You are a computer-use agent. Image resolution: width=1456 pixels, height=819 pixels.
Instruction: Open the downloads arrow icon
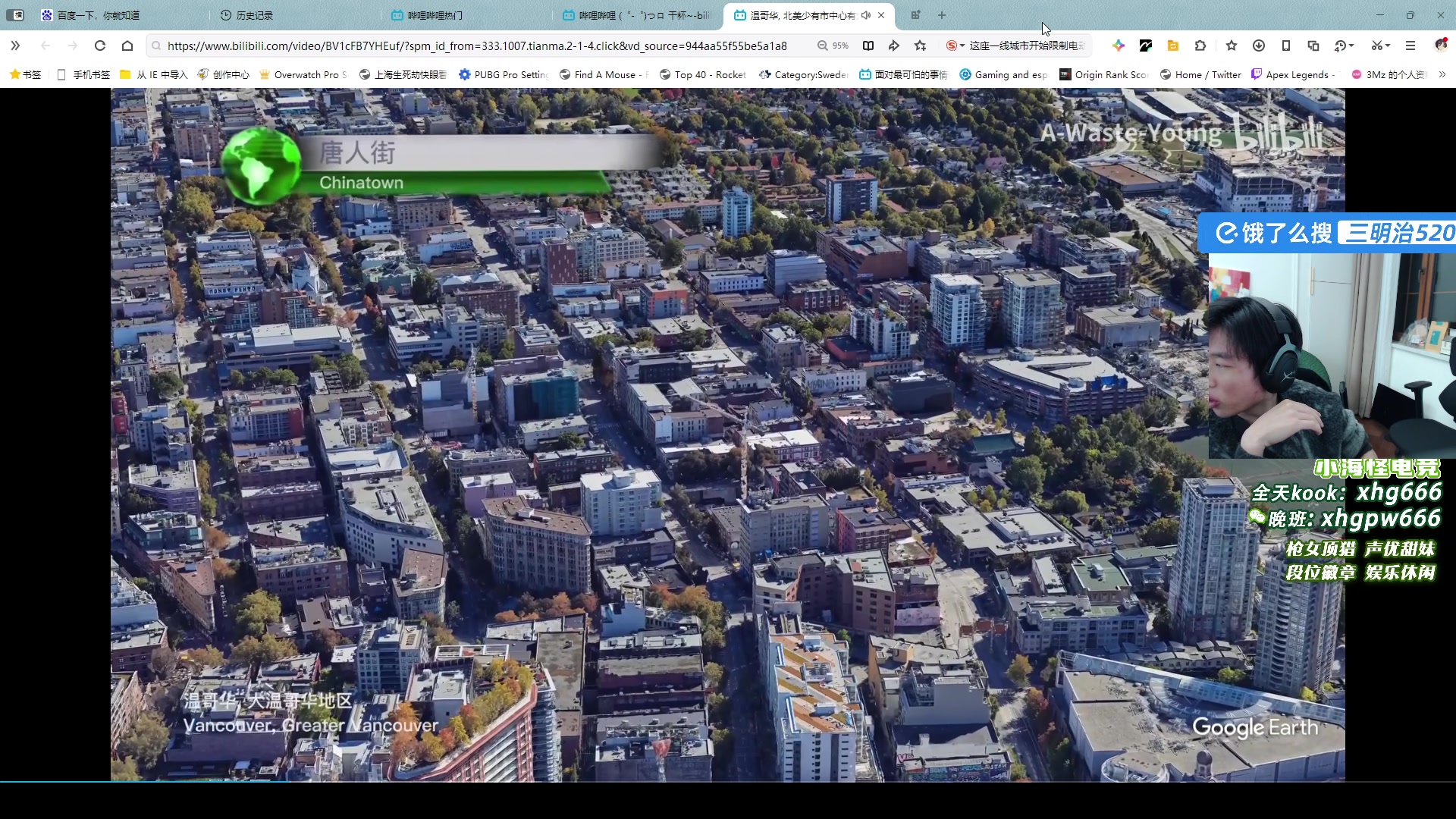[x=1259, y=46]
